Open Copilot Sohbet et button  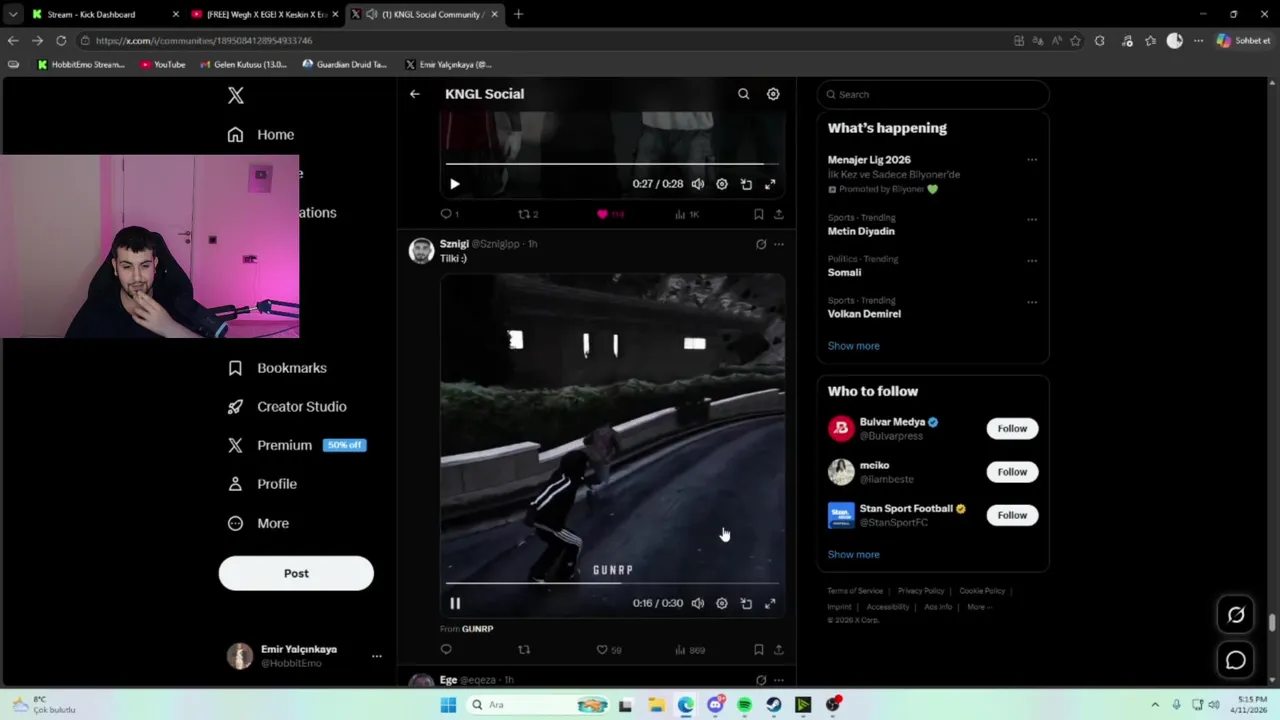pos(1243,40)
